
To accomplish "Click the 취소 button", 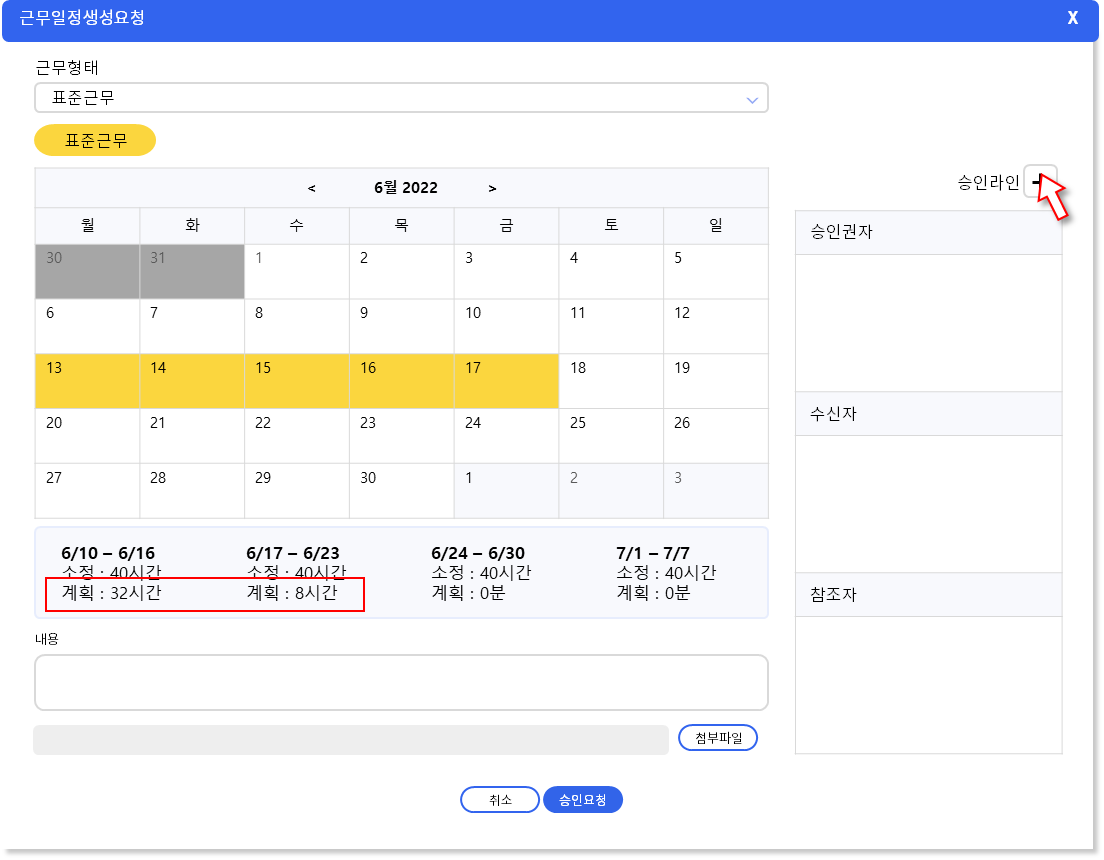I will 500,799.
